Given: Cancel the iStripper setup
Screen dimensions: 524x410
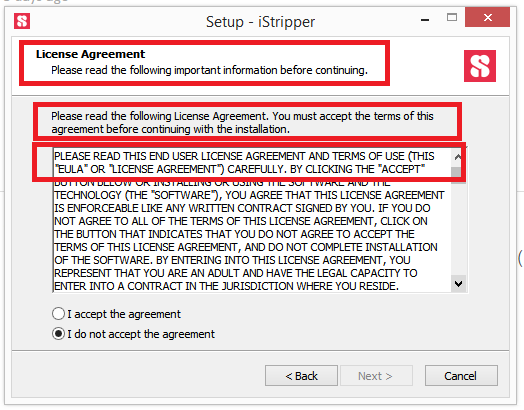Looking at the screenshot, I should point(461,376).
